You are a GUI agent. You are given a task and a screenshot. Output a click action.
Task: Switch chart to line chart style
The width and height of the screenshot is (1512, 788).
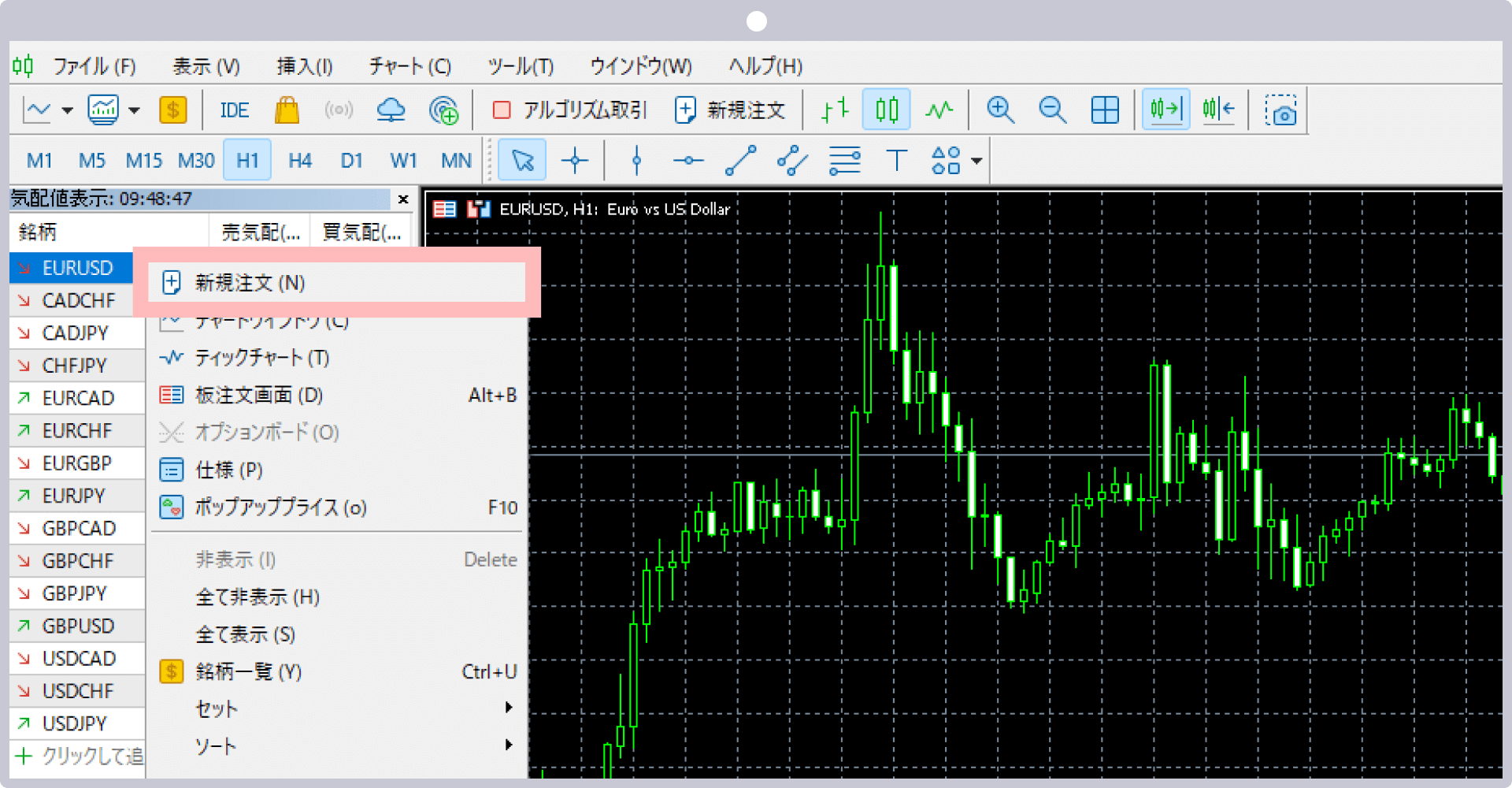click(939, 110)
